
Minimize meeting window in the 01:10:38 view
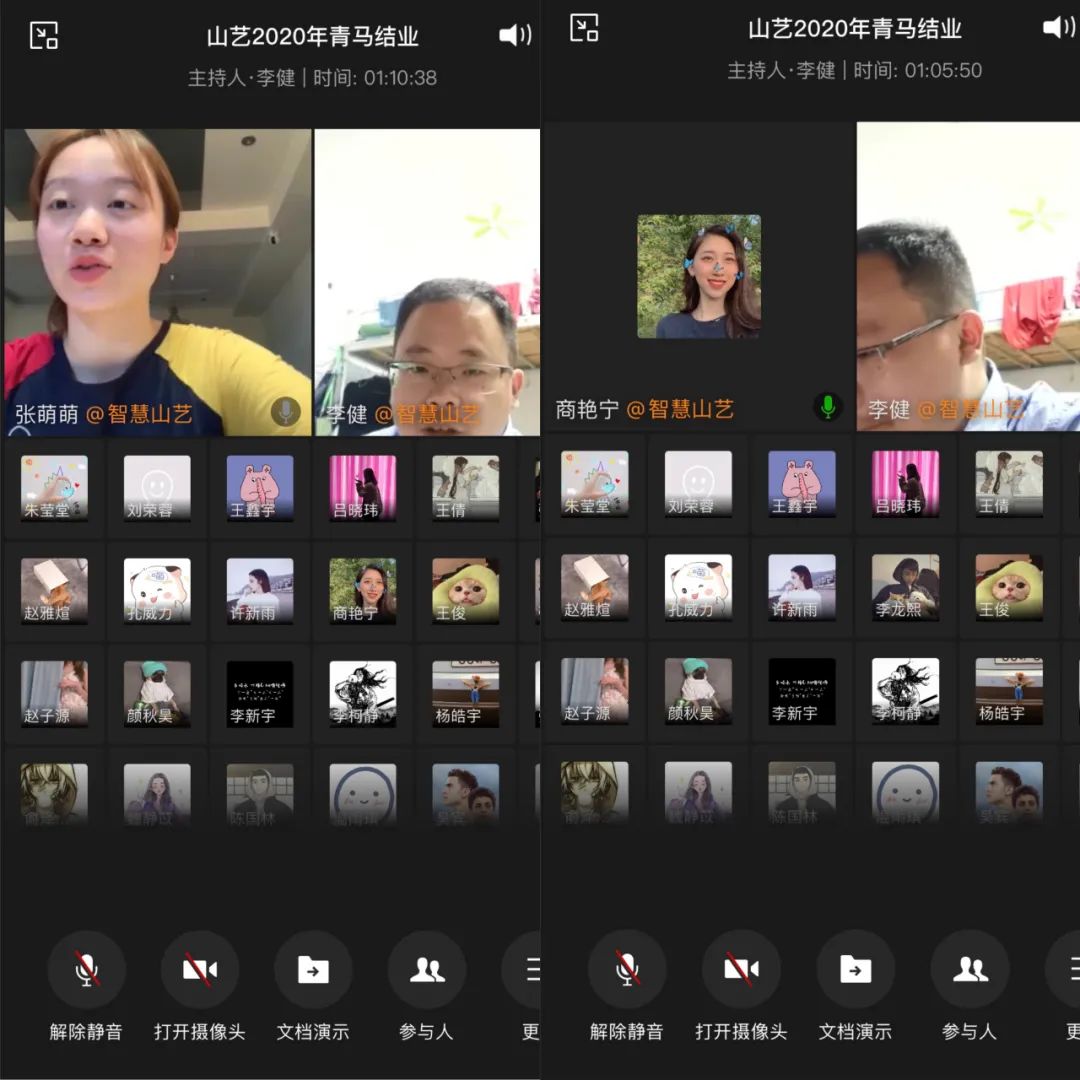pos(44,36)
